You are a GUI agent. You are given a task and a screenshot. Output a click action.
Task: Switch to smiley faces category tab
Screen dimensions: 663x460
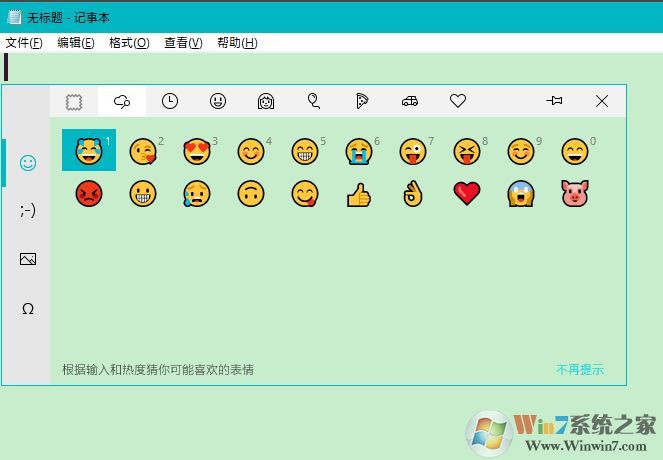pos(218,101)
